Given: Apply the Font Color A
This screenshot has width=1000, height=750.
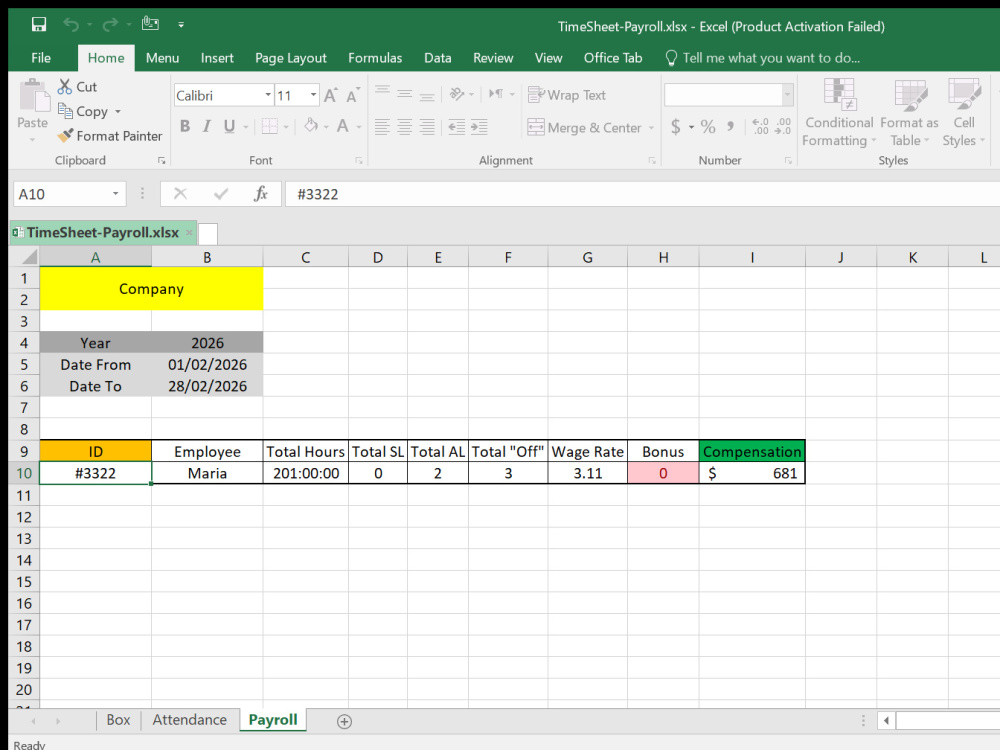Looking at the screenshot, I should pos(342,126).
